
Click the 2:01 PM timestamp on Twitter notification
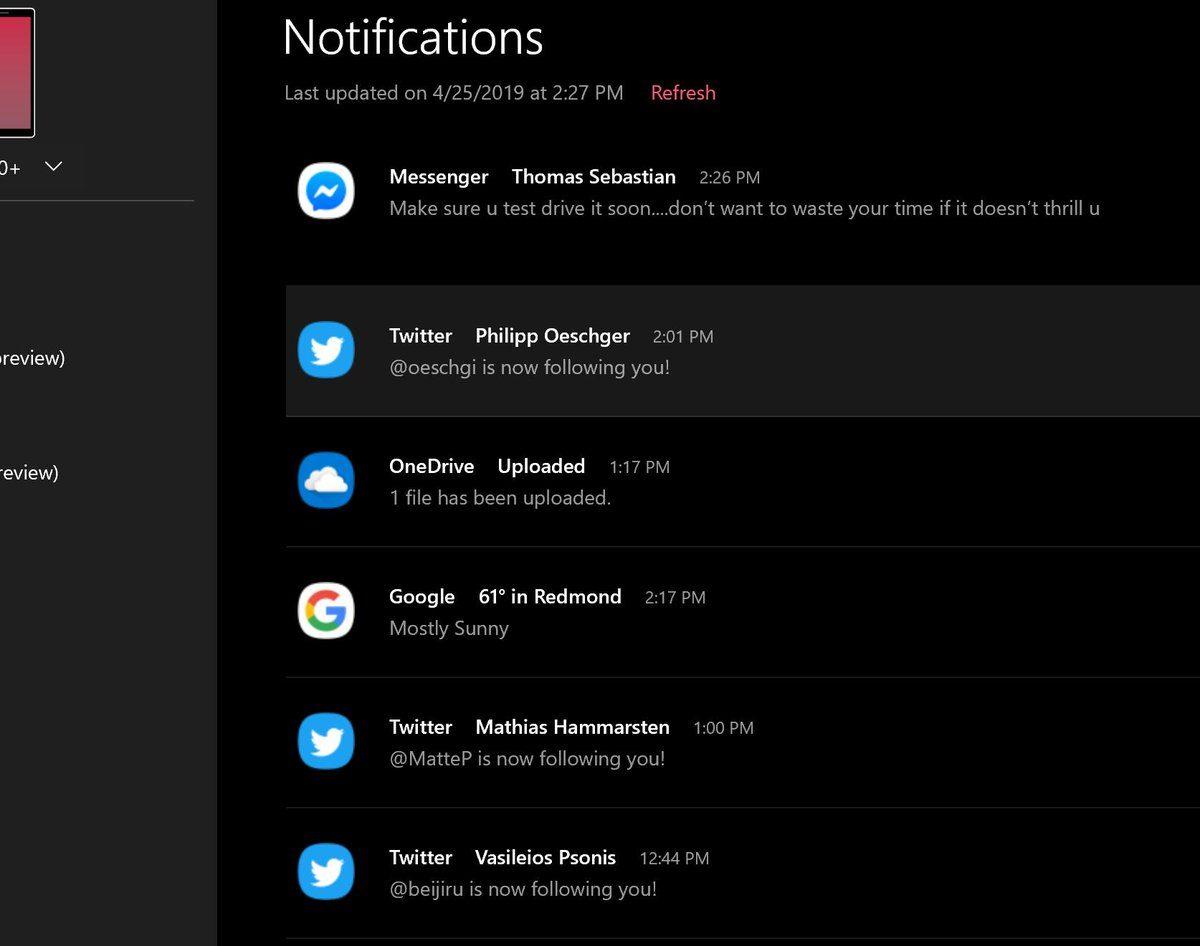coord(682,336)
